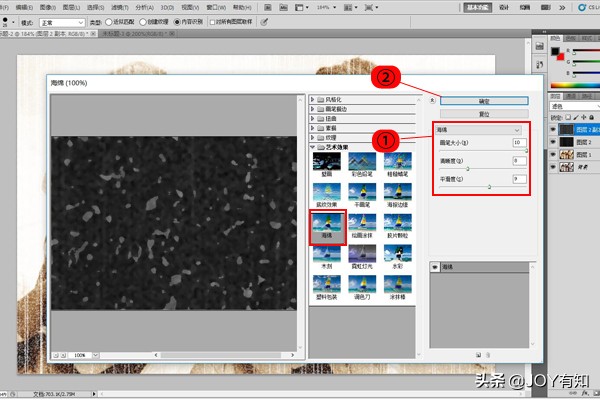
Task: Toggle lock position icon in Layers panel
Action: [584, 117]
